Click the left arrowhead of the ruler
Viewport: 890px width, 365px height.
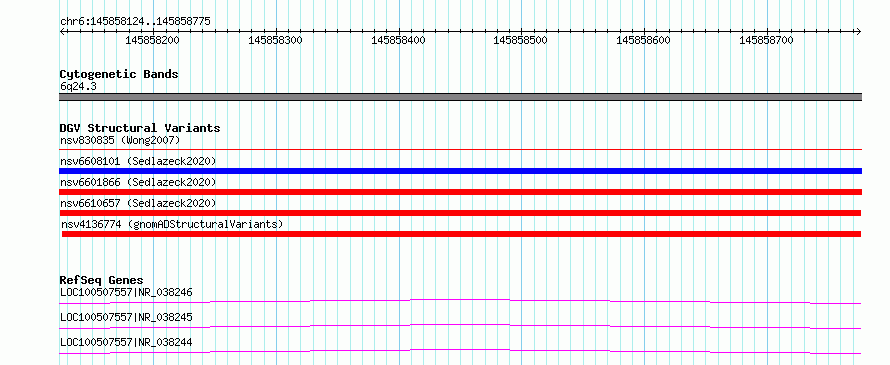point(63,31)
